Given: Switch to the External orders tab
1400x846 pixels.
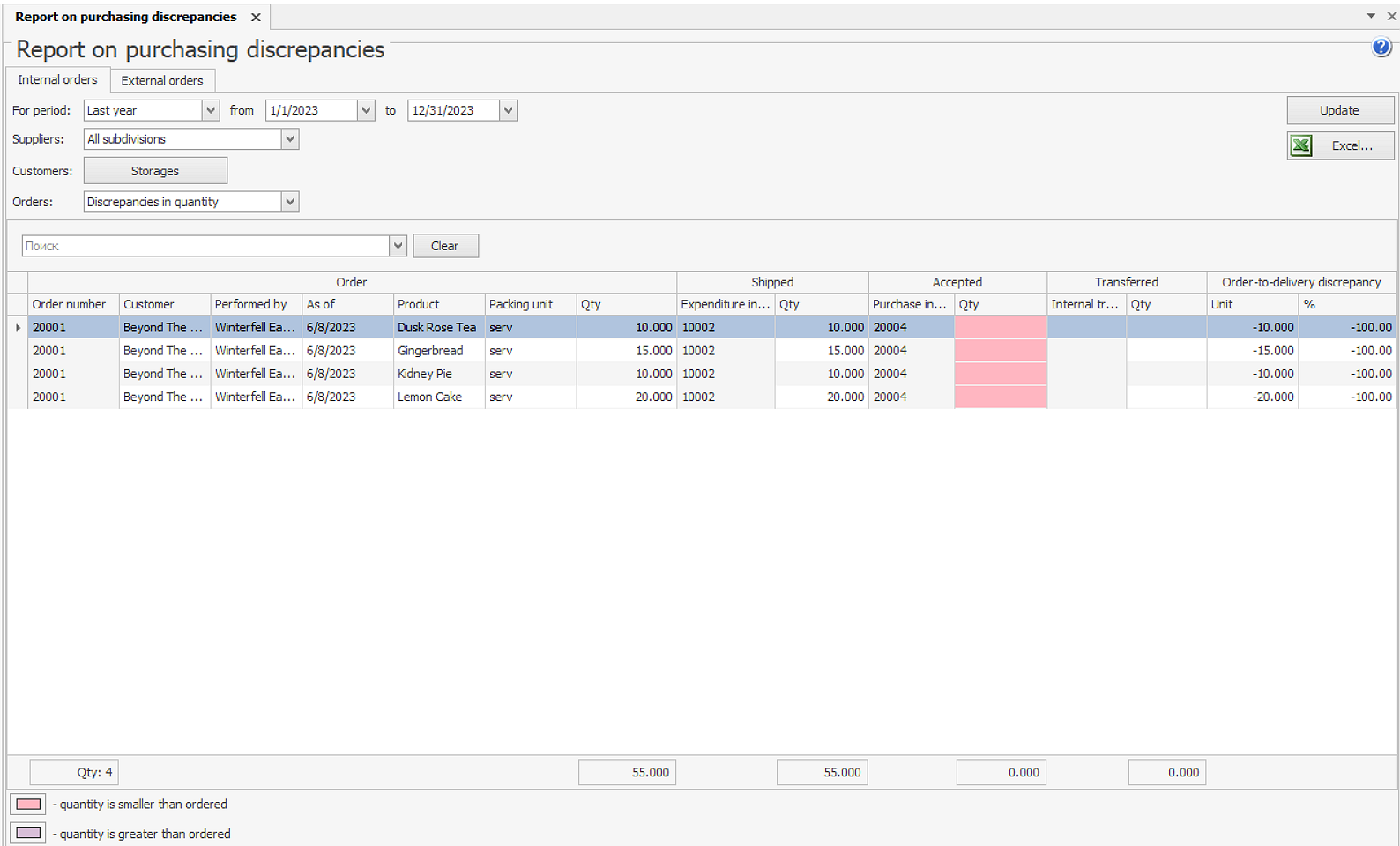Looking at the screenshot, I should (x=162, y=80).
